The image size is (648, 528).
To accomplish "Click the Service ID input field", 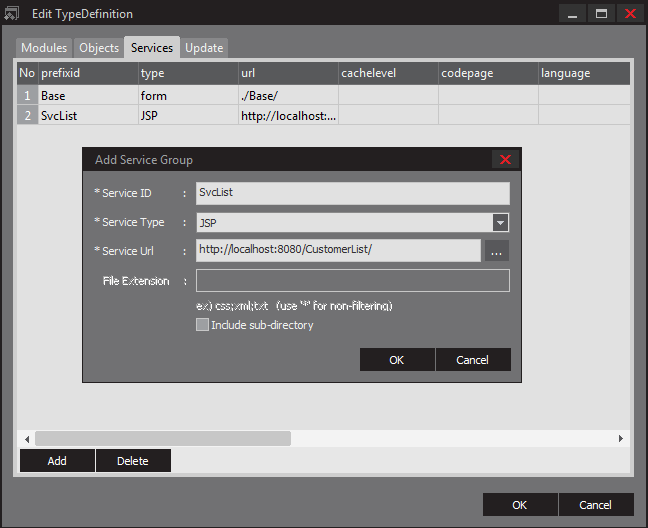I will click(x=353, y=193).
